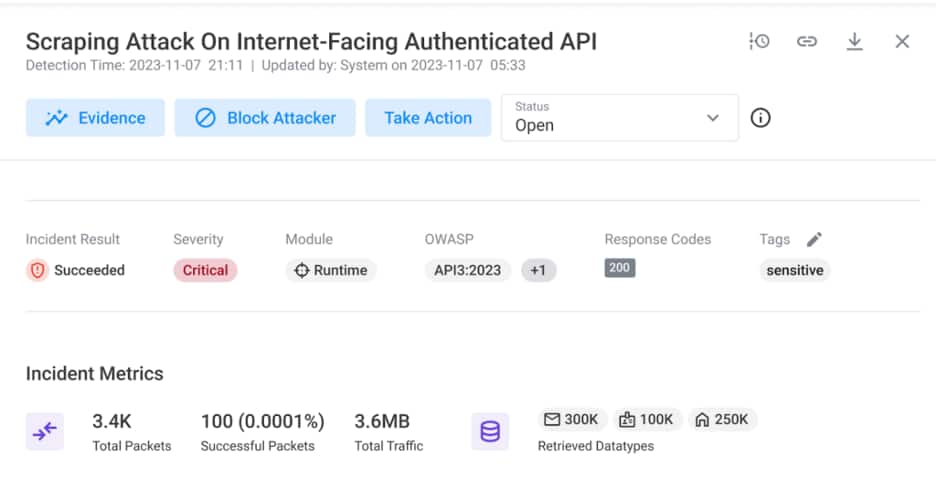Click the Retrieved Datatypes database icon
936x490 pixels.
click(490, 431)
